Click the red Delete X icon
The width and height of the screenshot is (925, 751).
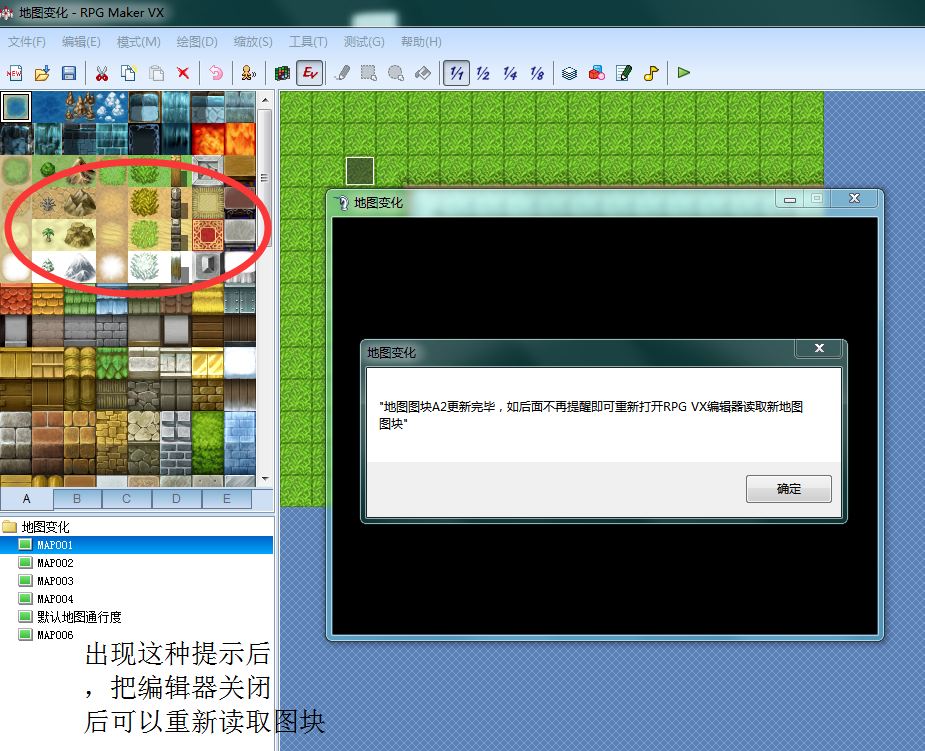pyautogui.click(x=183, y=73)
